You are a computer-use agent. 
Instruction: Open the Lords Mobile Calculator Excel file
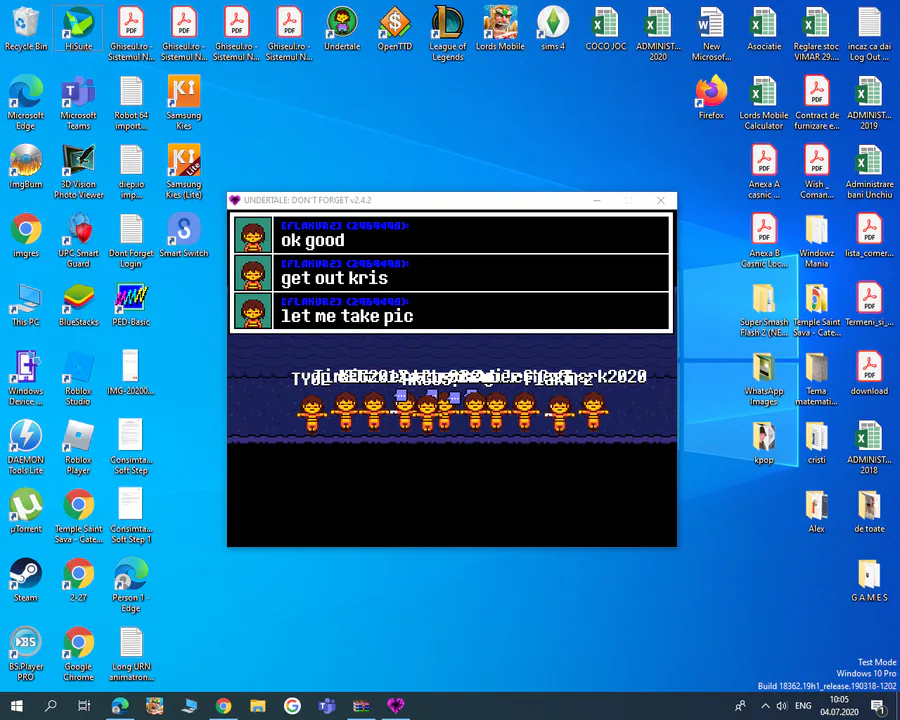(x=764, y=102)
